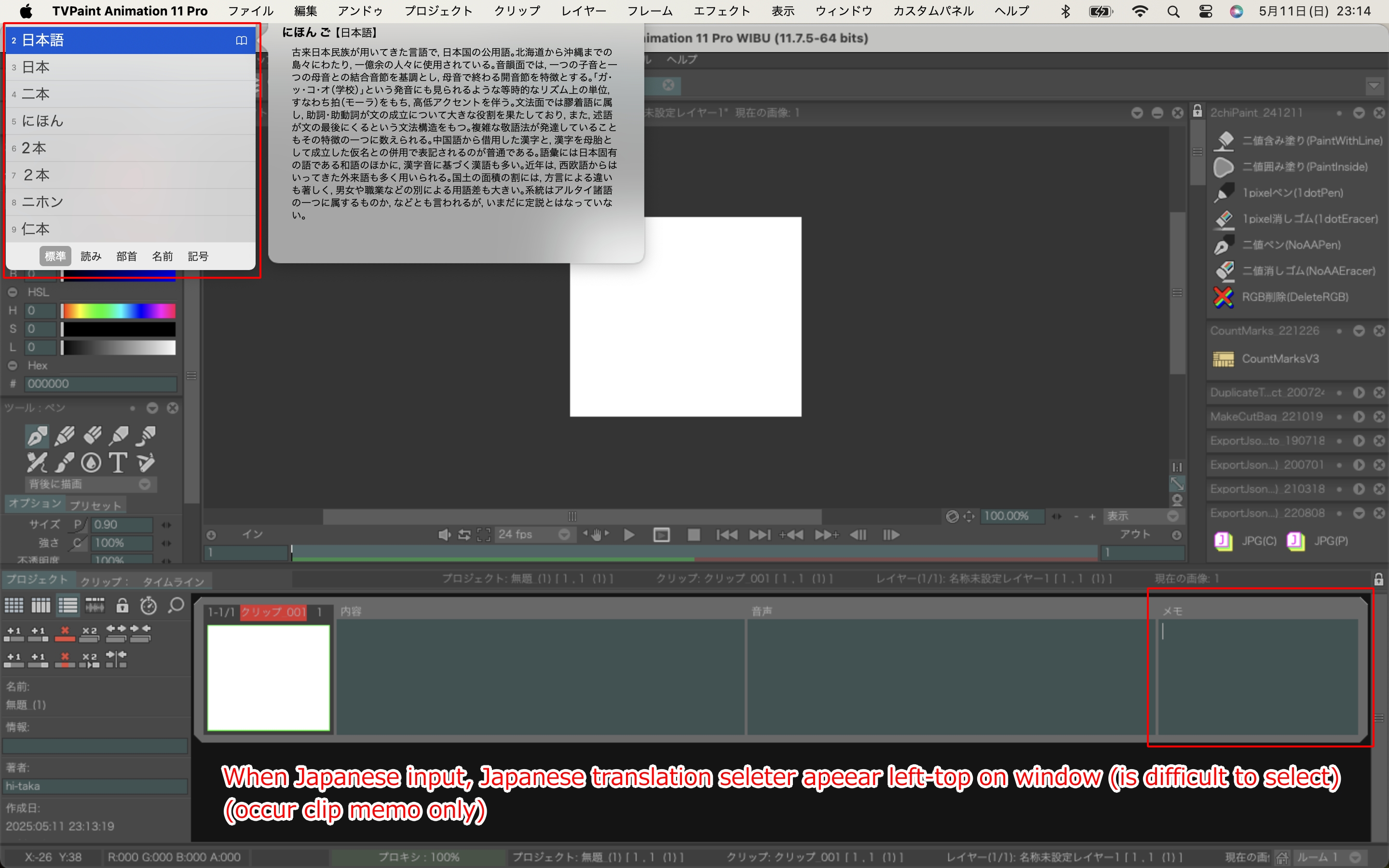
Task: Select the Eraser tool icon
Action: click(x=92, y=436)
